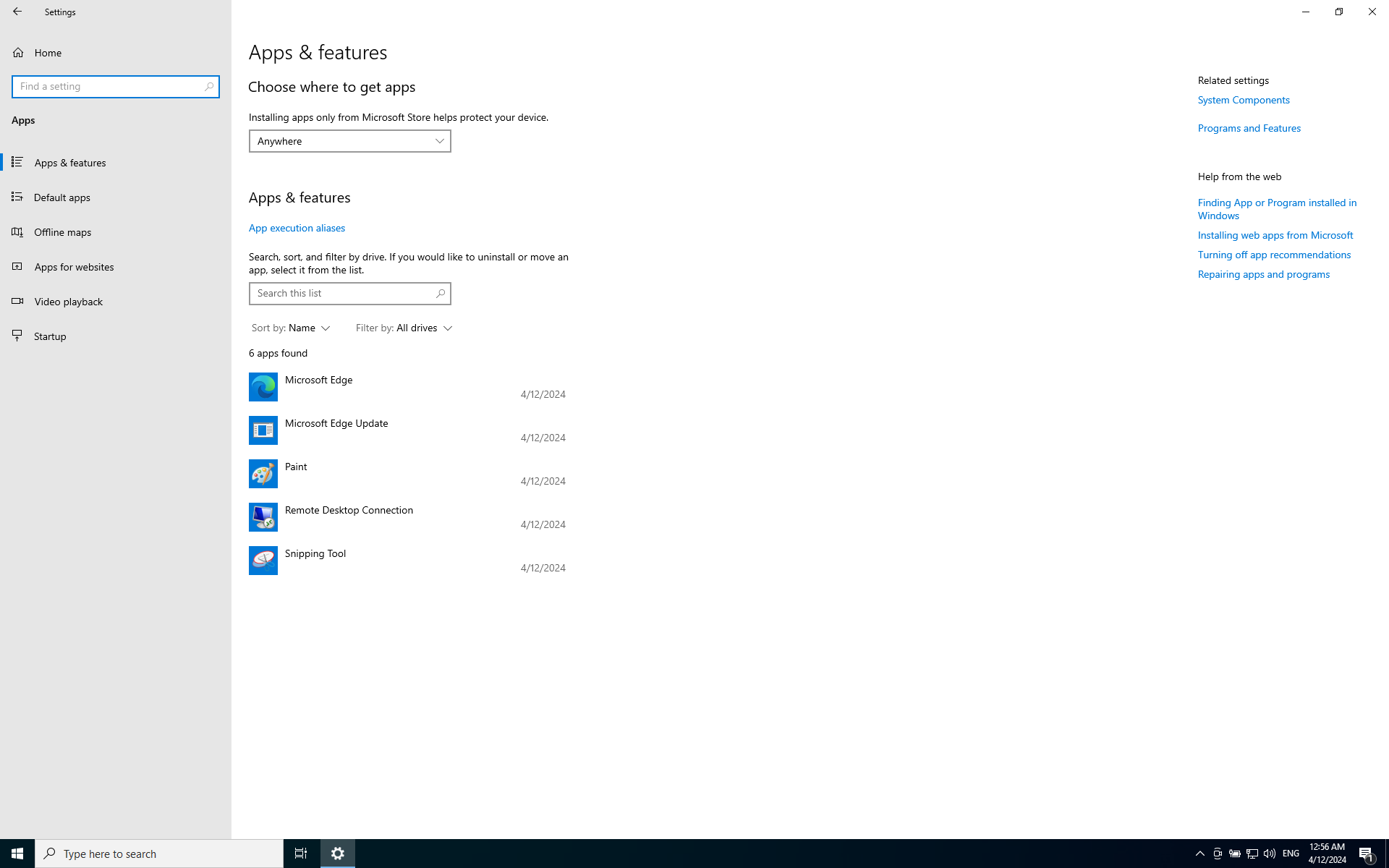Open Programs and Features related settings
Image resolution: width=1389 pixels, height=868 pixels.
pyautogui.click(x=1249, y=128)
